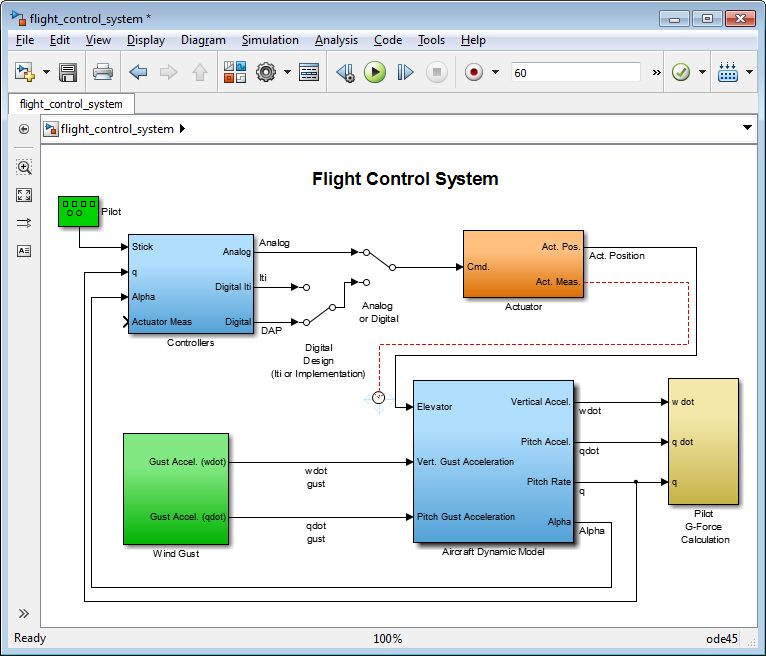This screenshot has height=656, width=766.
Task: Select the Annotation text tool in the palette
Action: [24, 251]
